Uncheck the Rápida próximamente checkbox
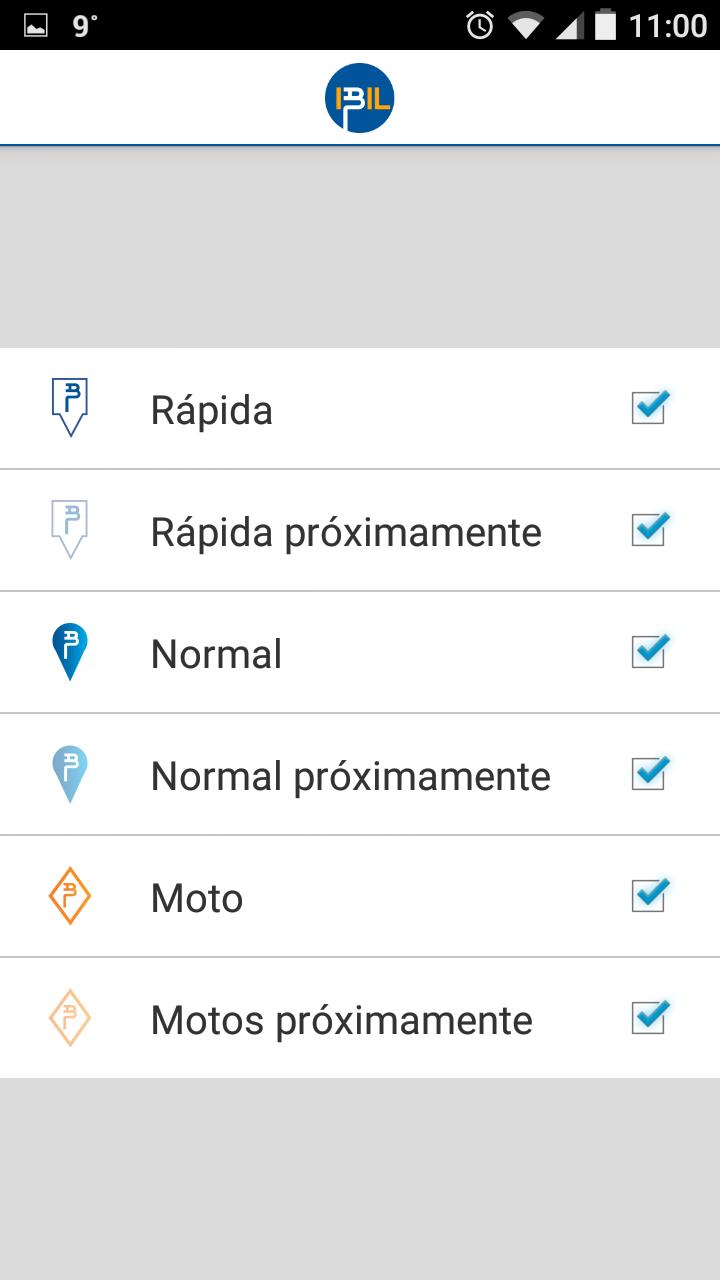720x1280 pixels. point(649,530)
